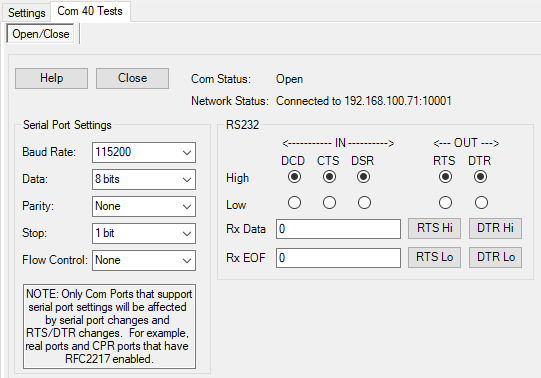Click the 'Connected to 192.168.100.71:10001' network status text
The image size is (541, 378).
(x=364, y=101)
